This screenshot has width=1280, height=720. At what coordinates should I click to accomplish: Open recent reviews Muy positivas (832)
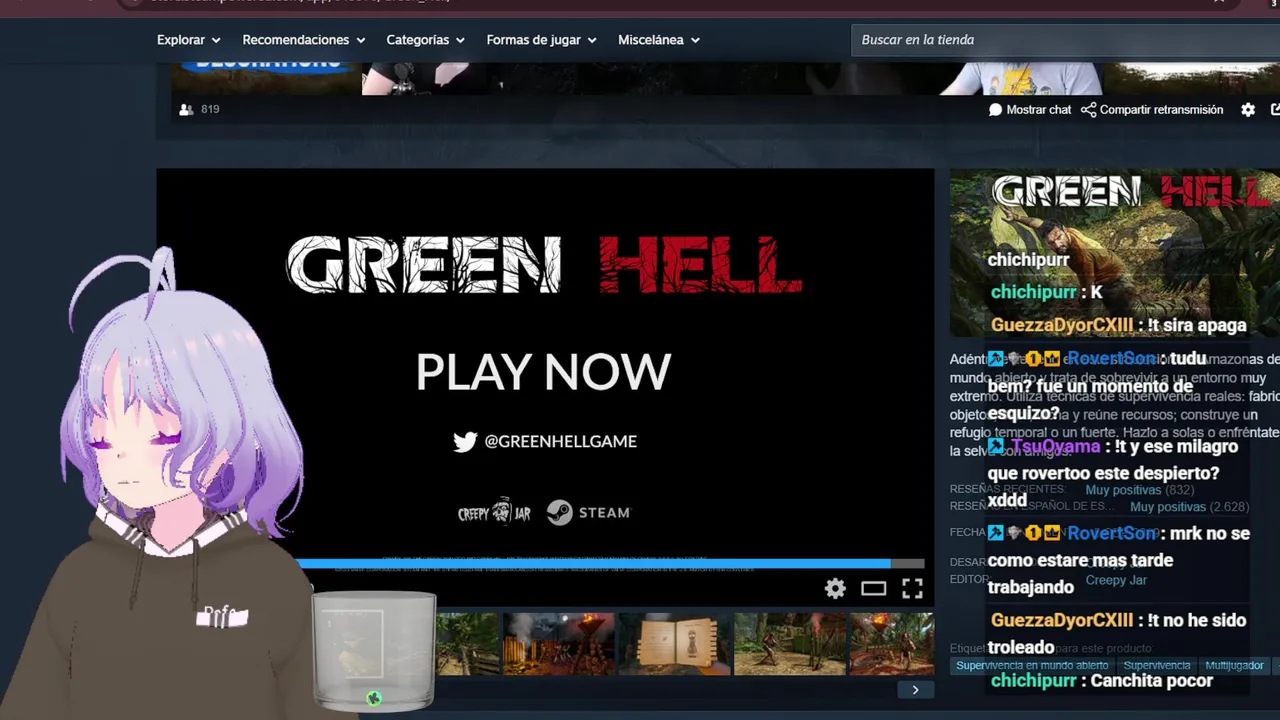tap(1140, 490)
